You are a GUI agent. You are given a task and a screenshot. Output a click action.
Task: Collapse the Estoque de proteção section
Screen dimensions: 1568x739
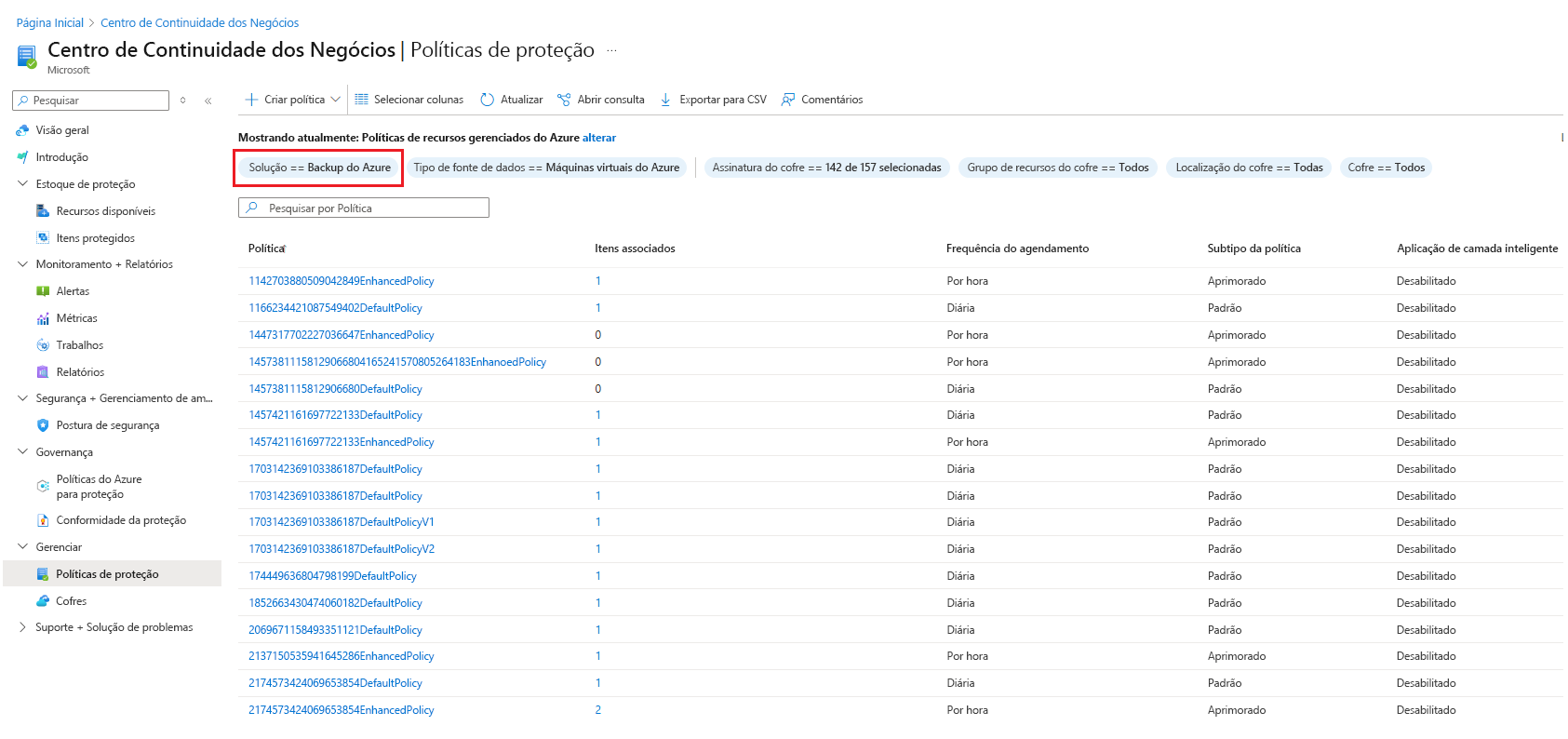[23, 184]
